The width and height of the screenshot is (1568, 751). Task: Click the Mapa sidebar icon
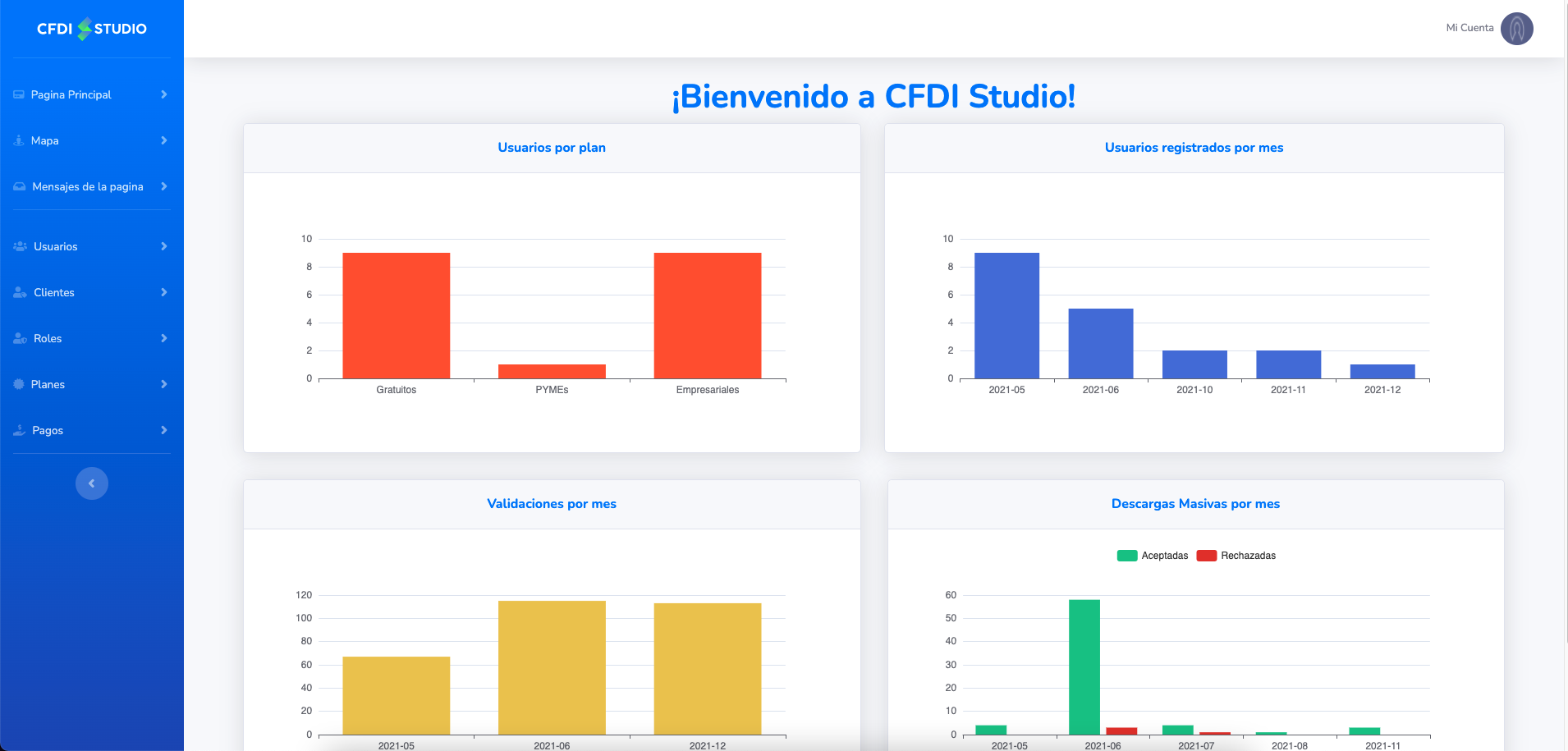tap(19, 141)
